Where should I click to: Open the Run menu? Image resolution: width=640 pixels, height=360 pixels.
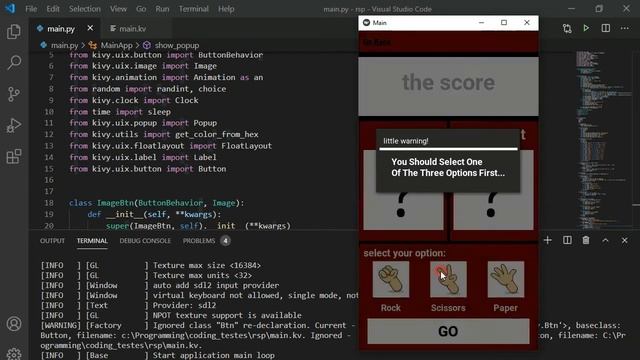click(x=162, y=9)
